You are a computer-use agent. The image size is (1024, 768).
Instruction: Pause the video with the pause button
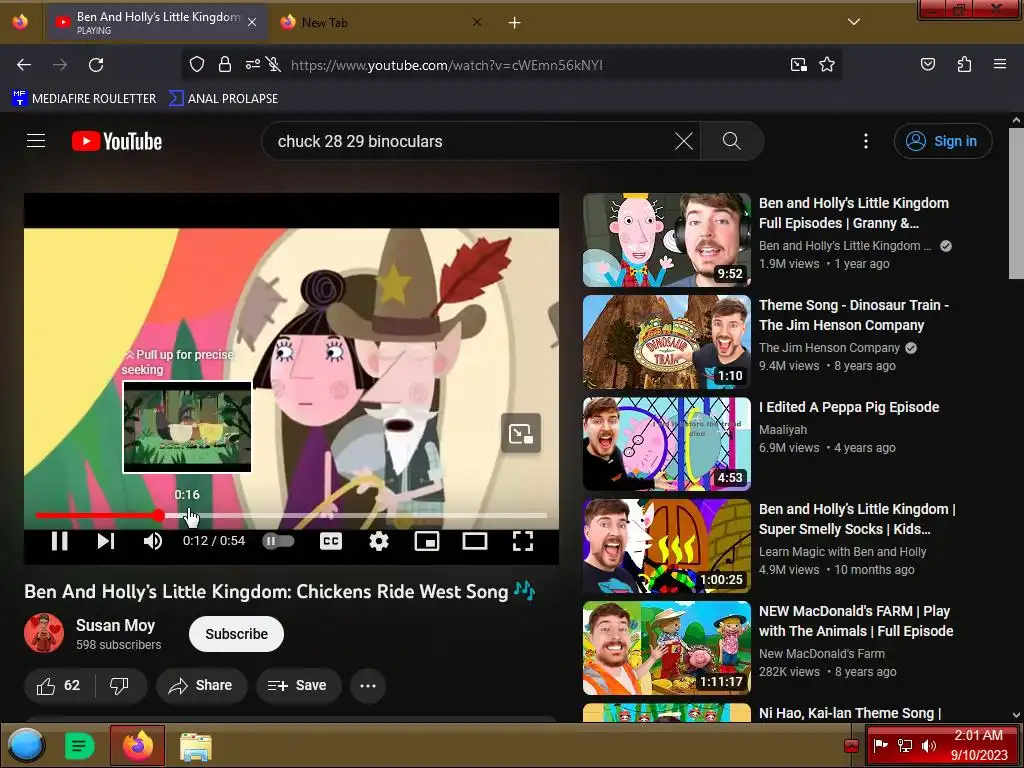(x=59, y=541)
